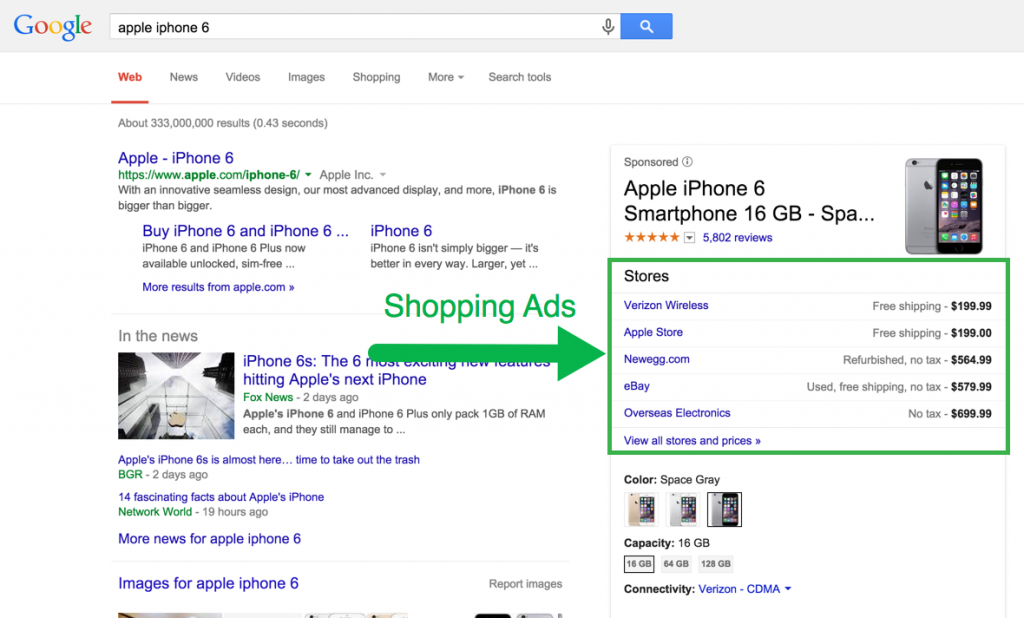1024x618 pixels.
Task: Expand the apple.com URL dropdown arrow
Action: (308, 175)
